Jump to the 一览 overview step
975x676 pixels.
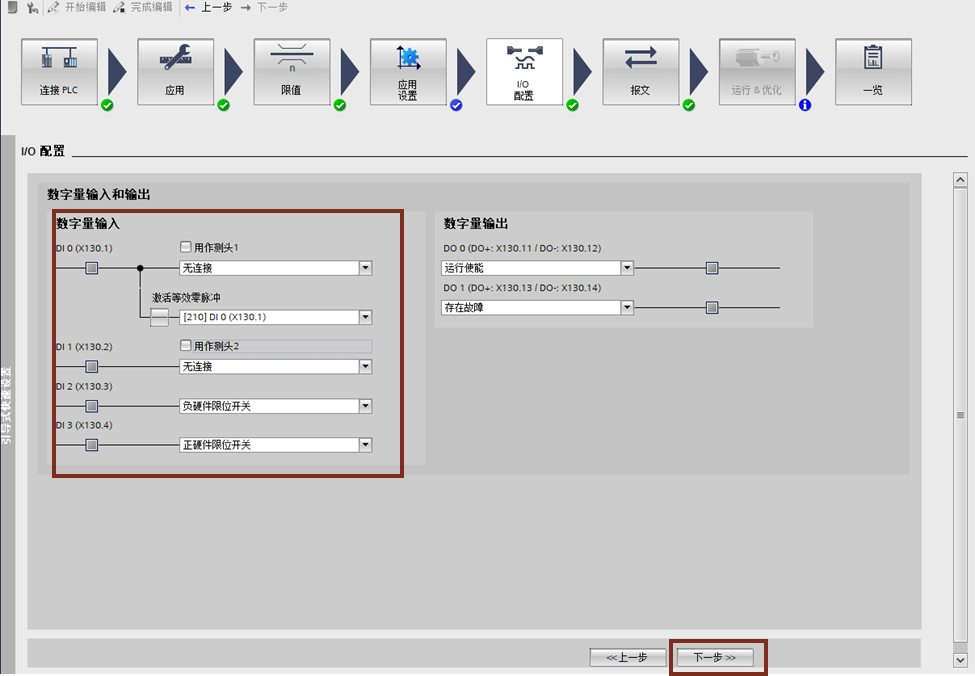(x=873, y=72)
